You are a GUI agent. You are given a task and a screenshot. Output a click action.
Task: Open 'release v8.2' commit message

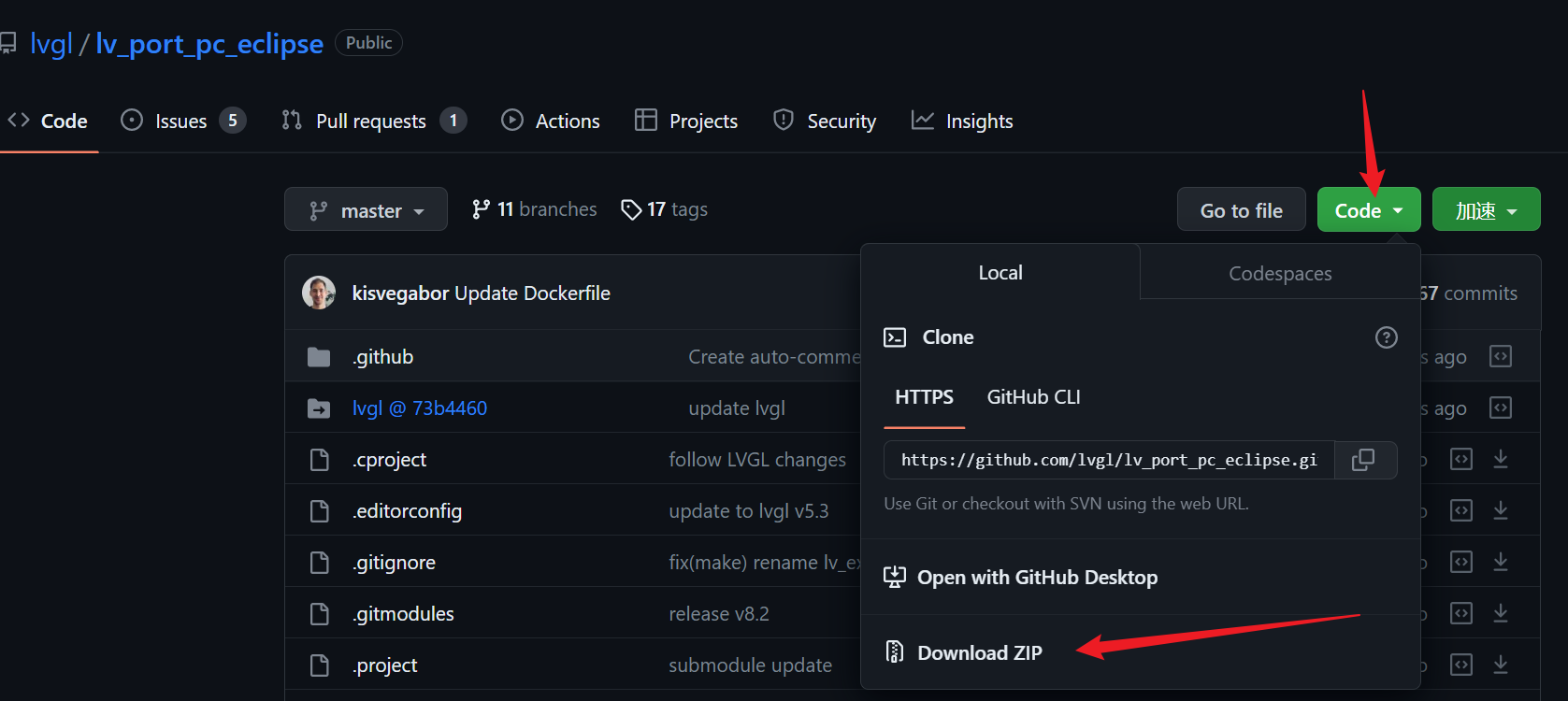(x=719, y=614)
